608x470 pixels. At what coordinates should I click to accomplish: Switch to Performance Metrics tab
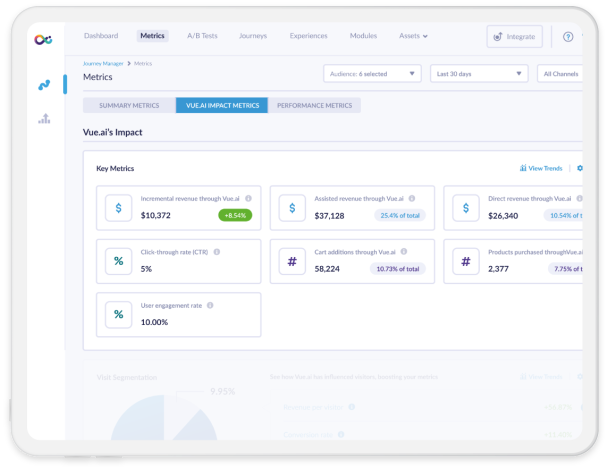[314, 105]
